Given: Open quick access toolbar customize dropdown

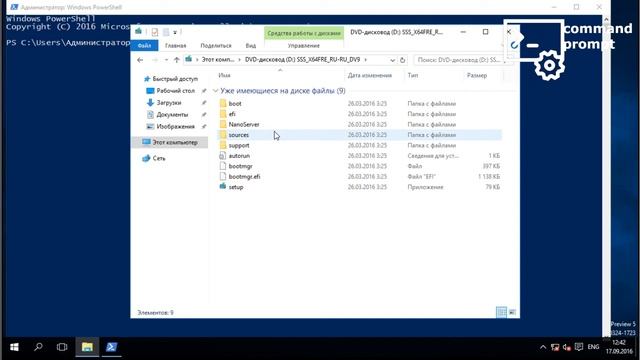Looking at the screenshot, I should (x=175, y=32).
